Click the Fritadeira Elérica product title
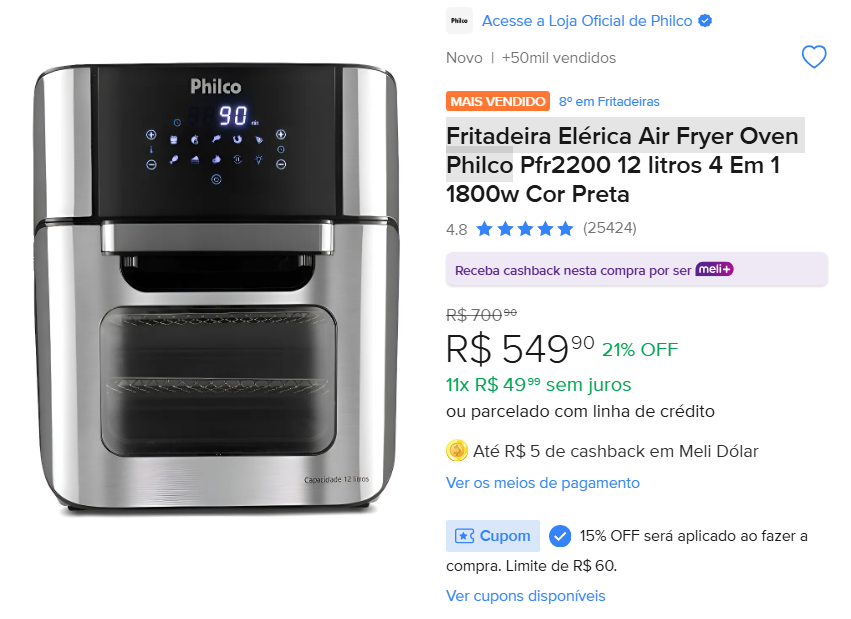 [623, 164]
